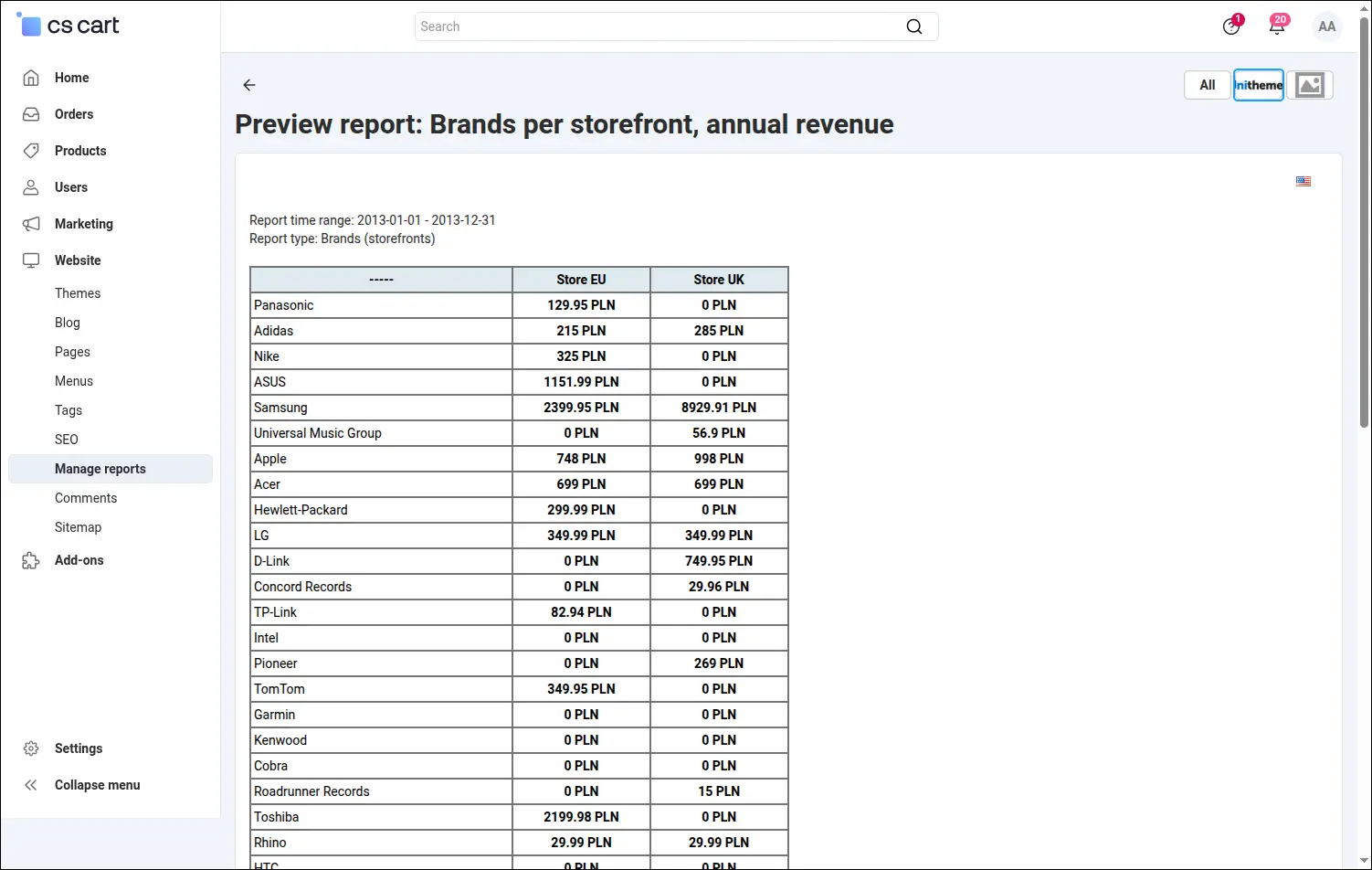The width and height of the screenshot is (1372, 870).
Task: Open the Pages submenu item
Action: tap(72, 352)
